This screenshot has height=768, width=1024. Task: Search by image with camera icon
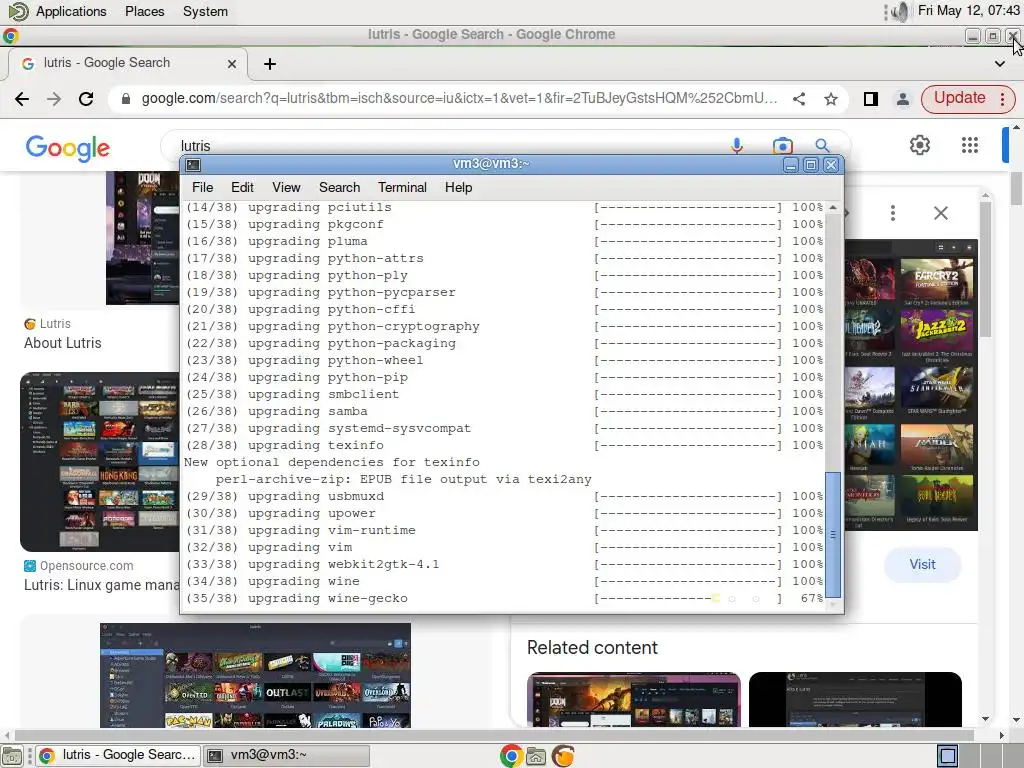pyautogui.click(x=782, y=146)
